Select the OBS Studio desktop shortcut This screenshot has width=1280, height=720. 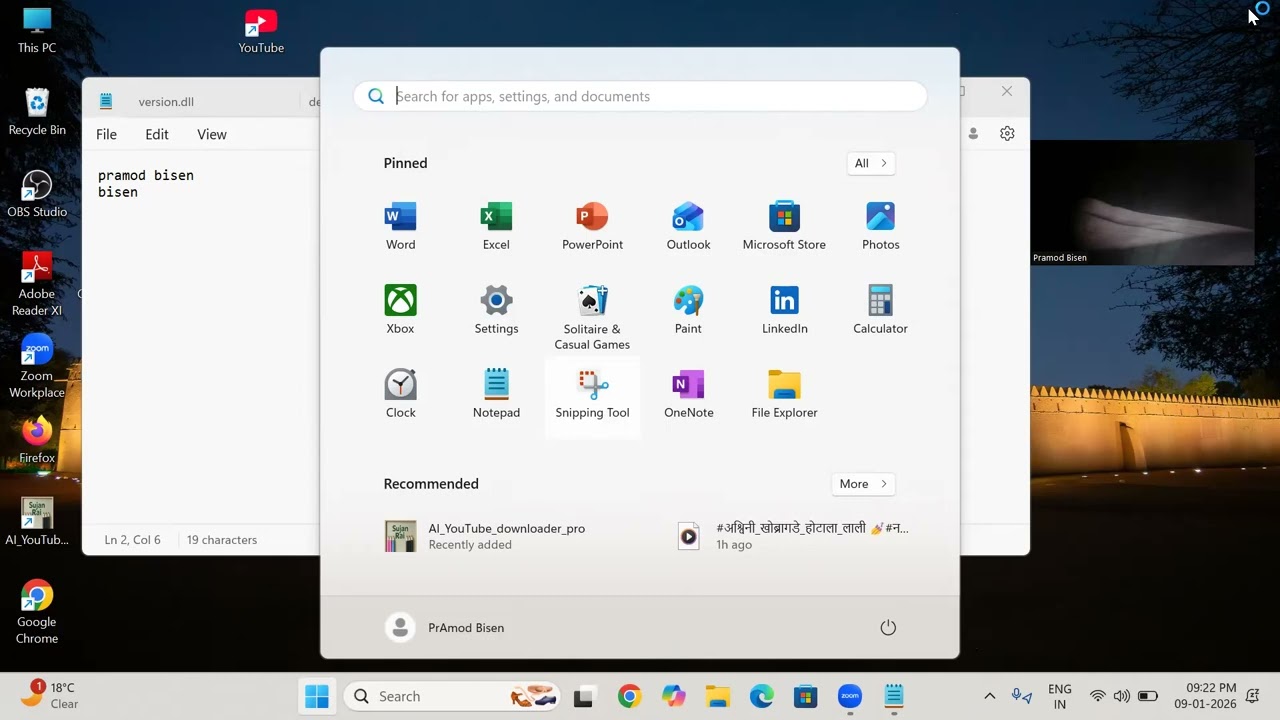(x=37, y=194)
